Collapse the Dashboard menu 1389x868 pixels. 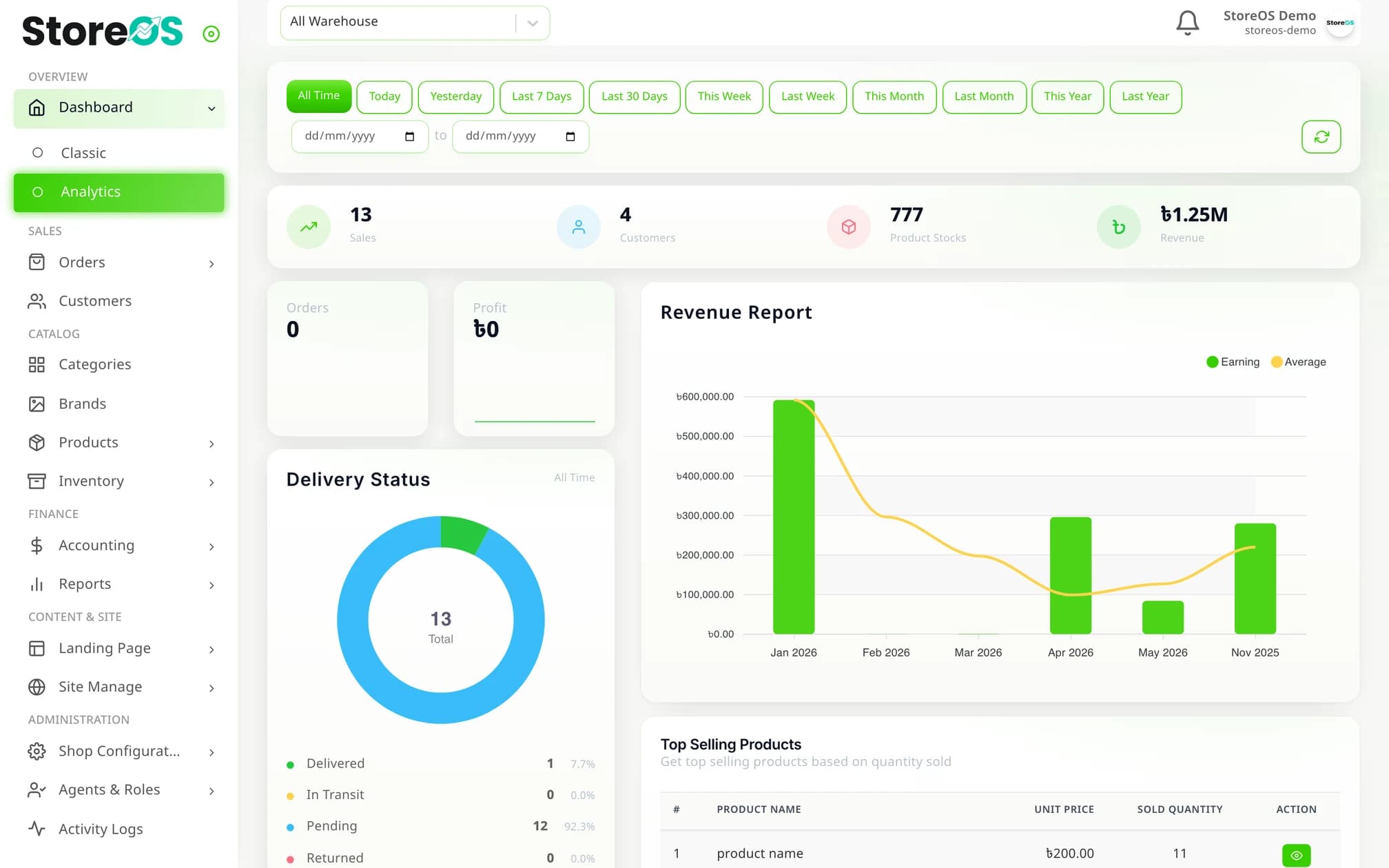(119, 108)
